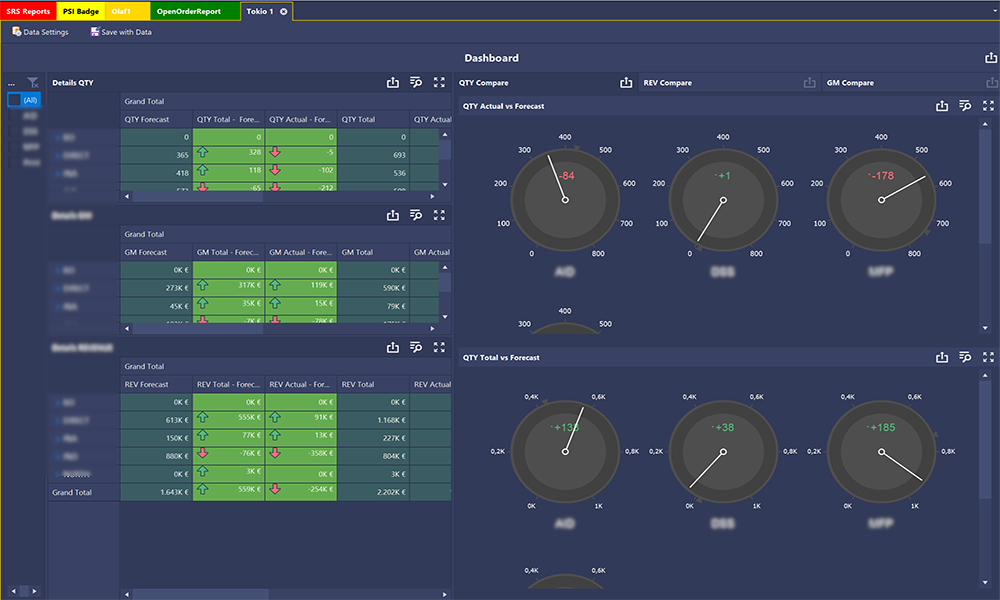Expand the QTY row with Forecast 365
1000x600 pixels.
[56, 155]
